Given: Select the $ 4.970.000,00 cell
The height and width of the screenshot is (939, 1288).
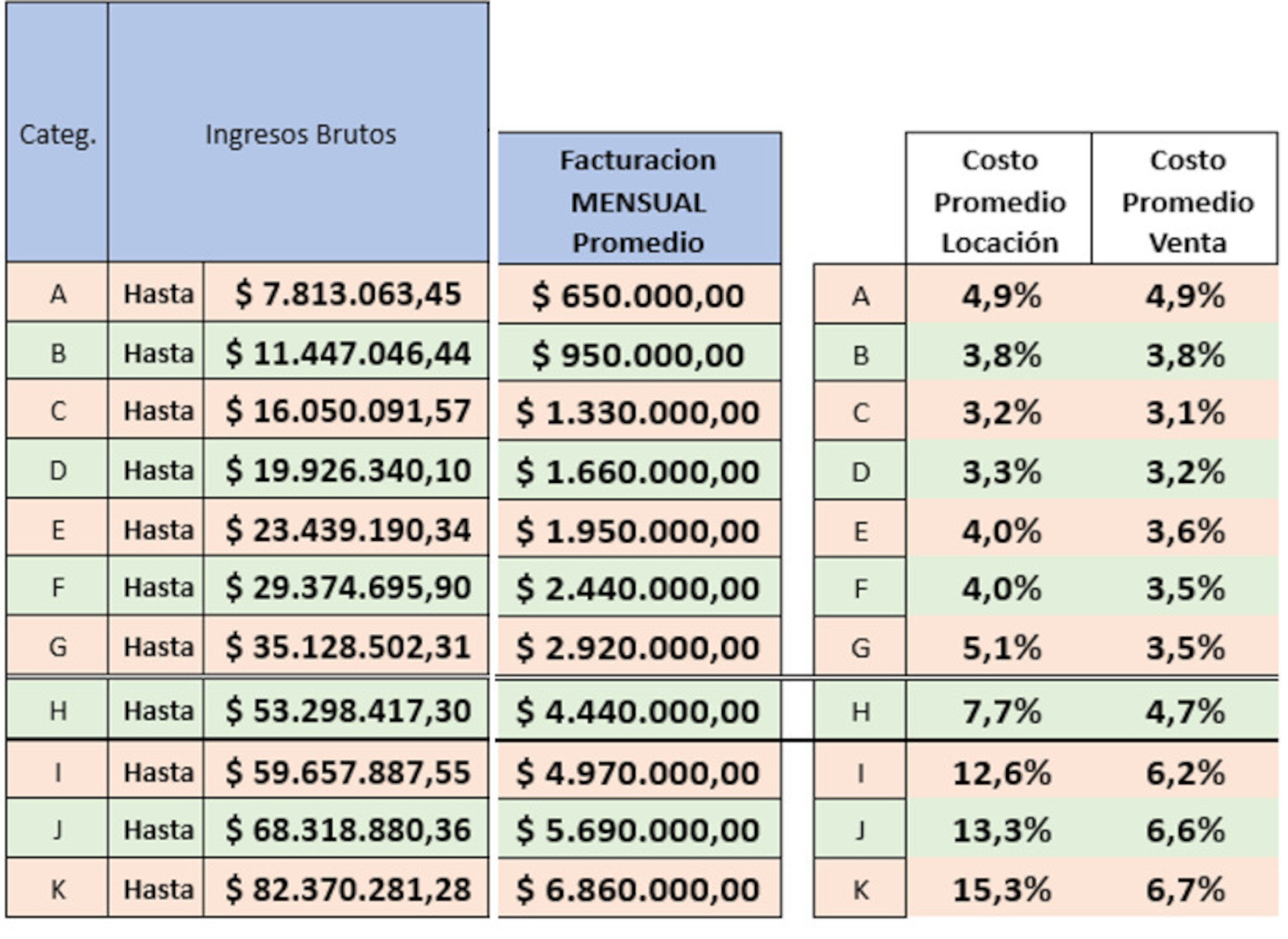Looking at the screenshot, I should pos(638,772).
